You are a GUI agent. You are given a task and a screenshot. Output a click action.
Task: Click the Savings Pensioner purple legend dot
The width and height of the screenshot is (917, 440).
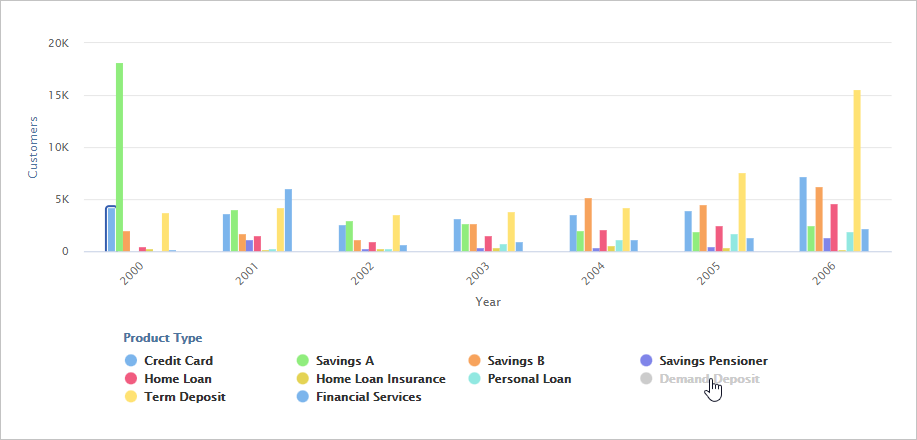click(x=646, y=361)
